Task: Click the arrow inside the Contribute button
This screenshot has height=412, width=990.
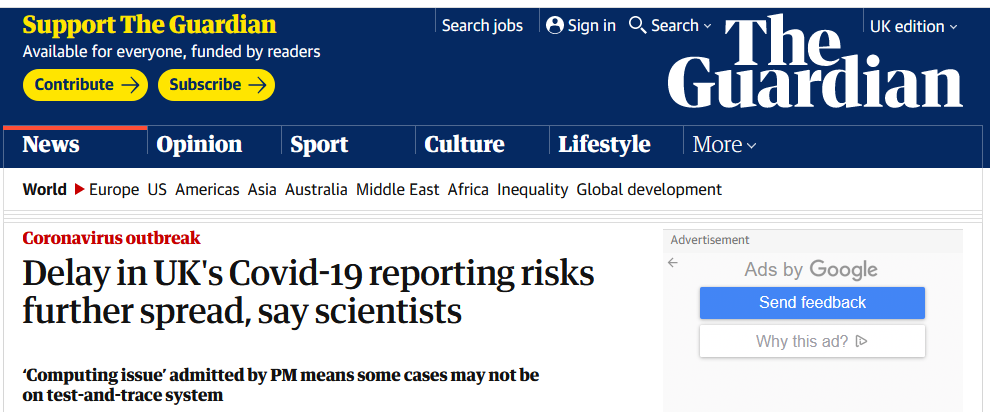Action: 130,85
